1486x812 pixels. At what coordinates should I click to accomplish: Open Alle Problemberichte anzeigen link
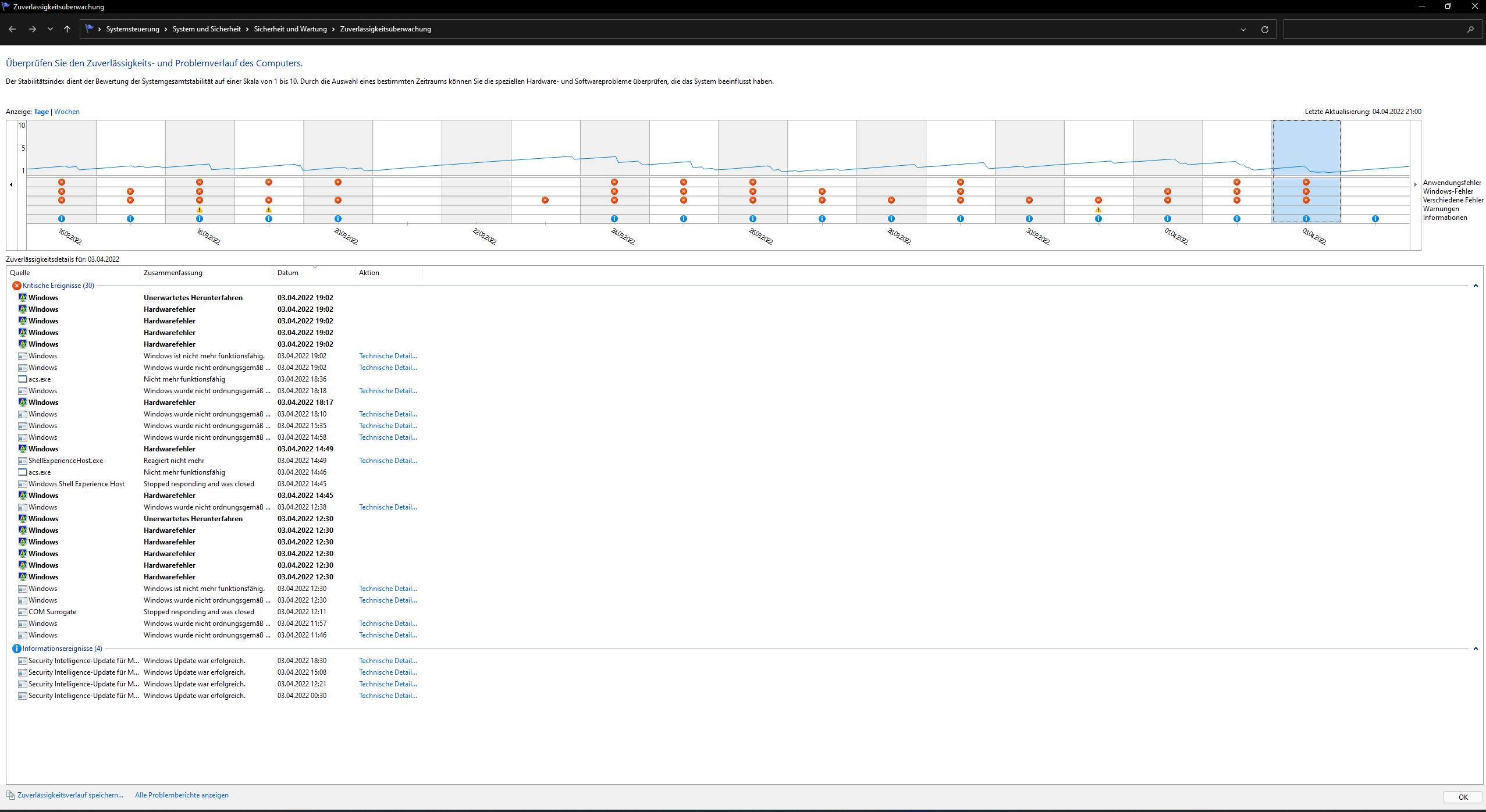click(x=182, y=795)
